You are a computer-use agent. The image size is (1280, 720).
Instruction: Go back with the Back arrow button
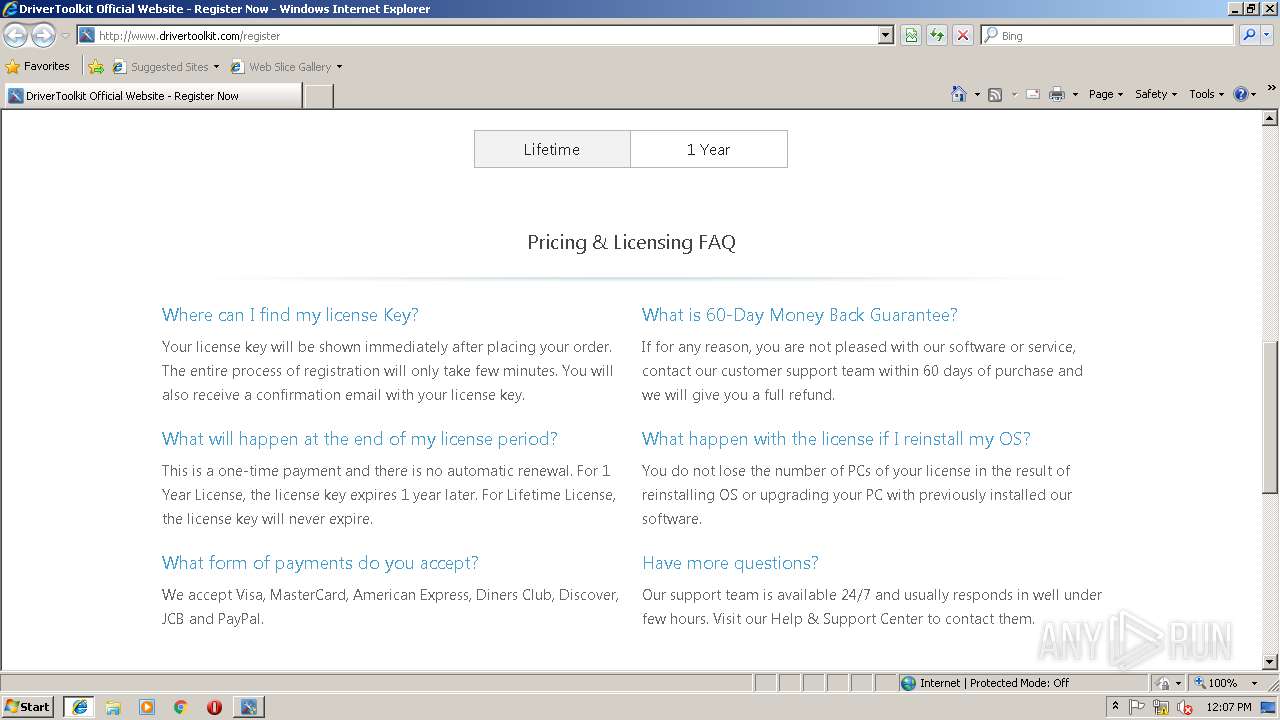tap(15, 36)
